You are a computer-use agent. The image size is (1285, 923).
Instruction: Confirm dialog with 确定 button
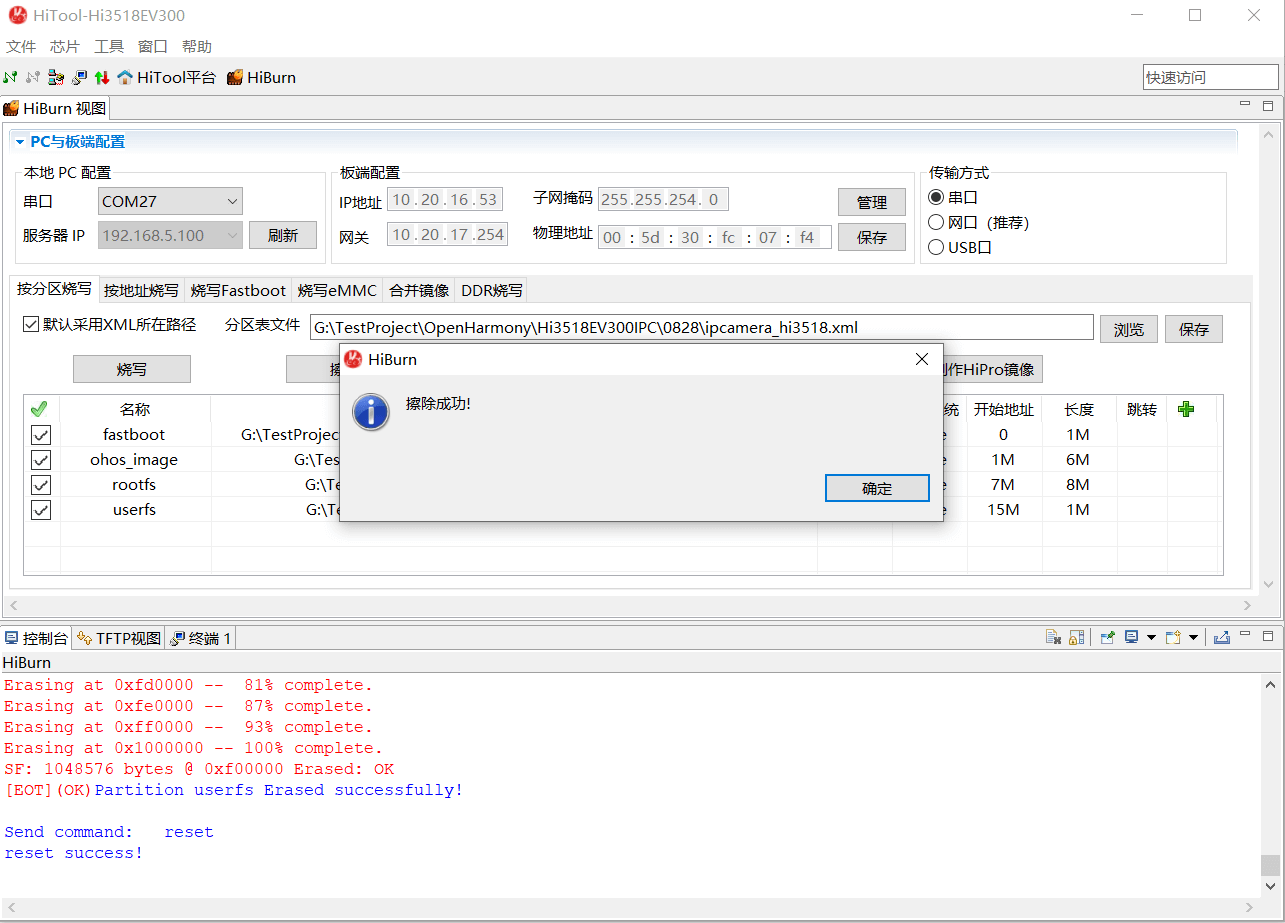[877, 488]
